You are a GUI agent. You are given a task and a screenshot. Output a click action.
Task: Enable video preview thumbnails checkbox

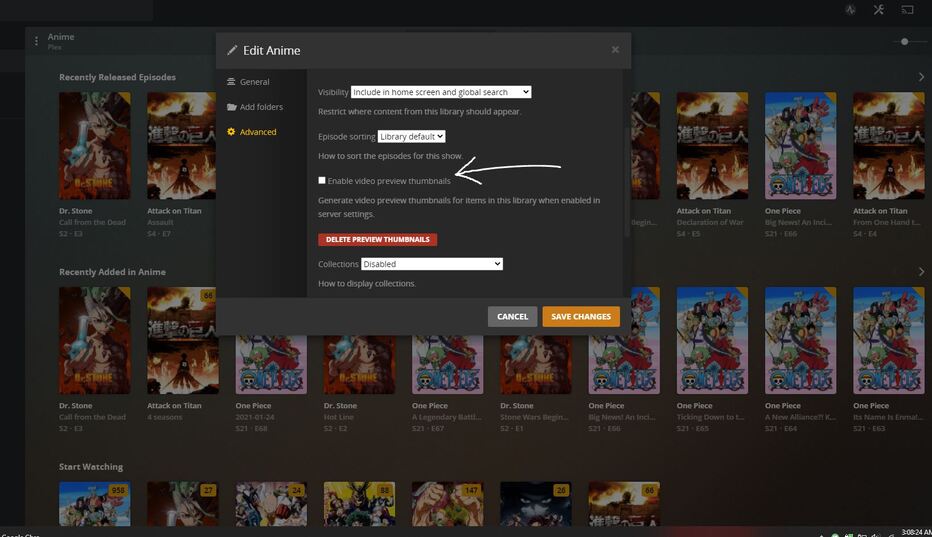322,180
